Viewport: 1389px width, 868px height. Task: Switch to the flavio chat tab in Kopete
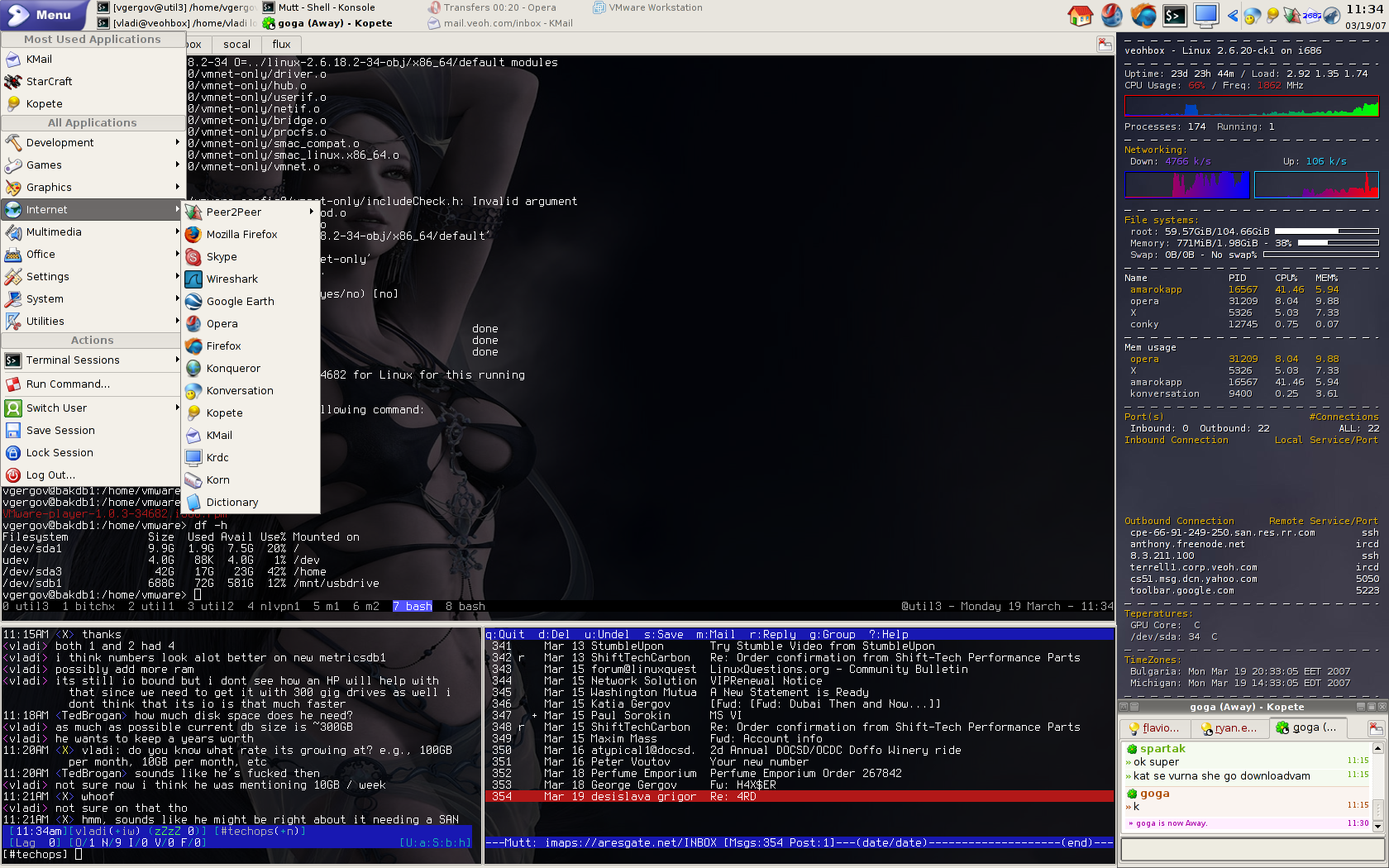(1155, 727)
